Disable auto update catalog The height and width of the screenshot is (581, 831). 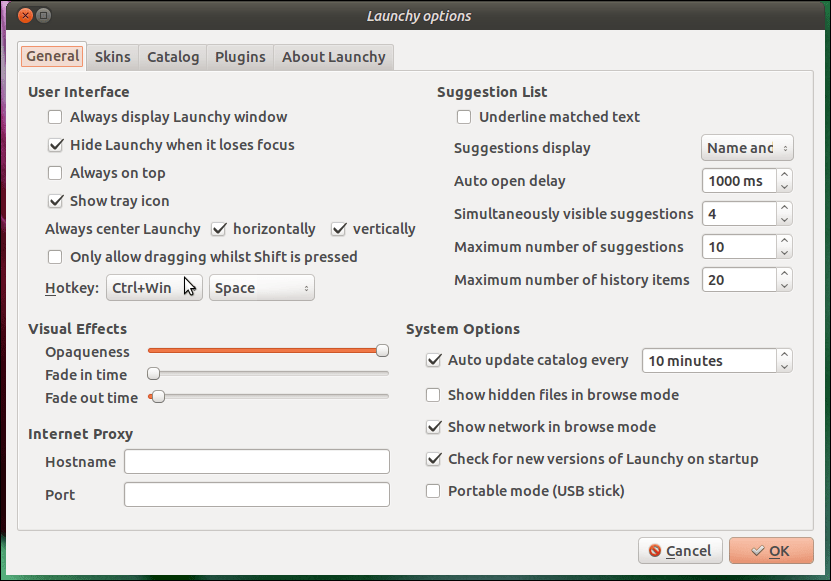pos(433,361)
